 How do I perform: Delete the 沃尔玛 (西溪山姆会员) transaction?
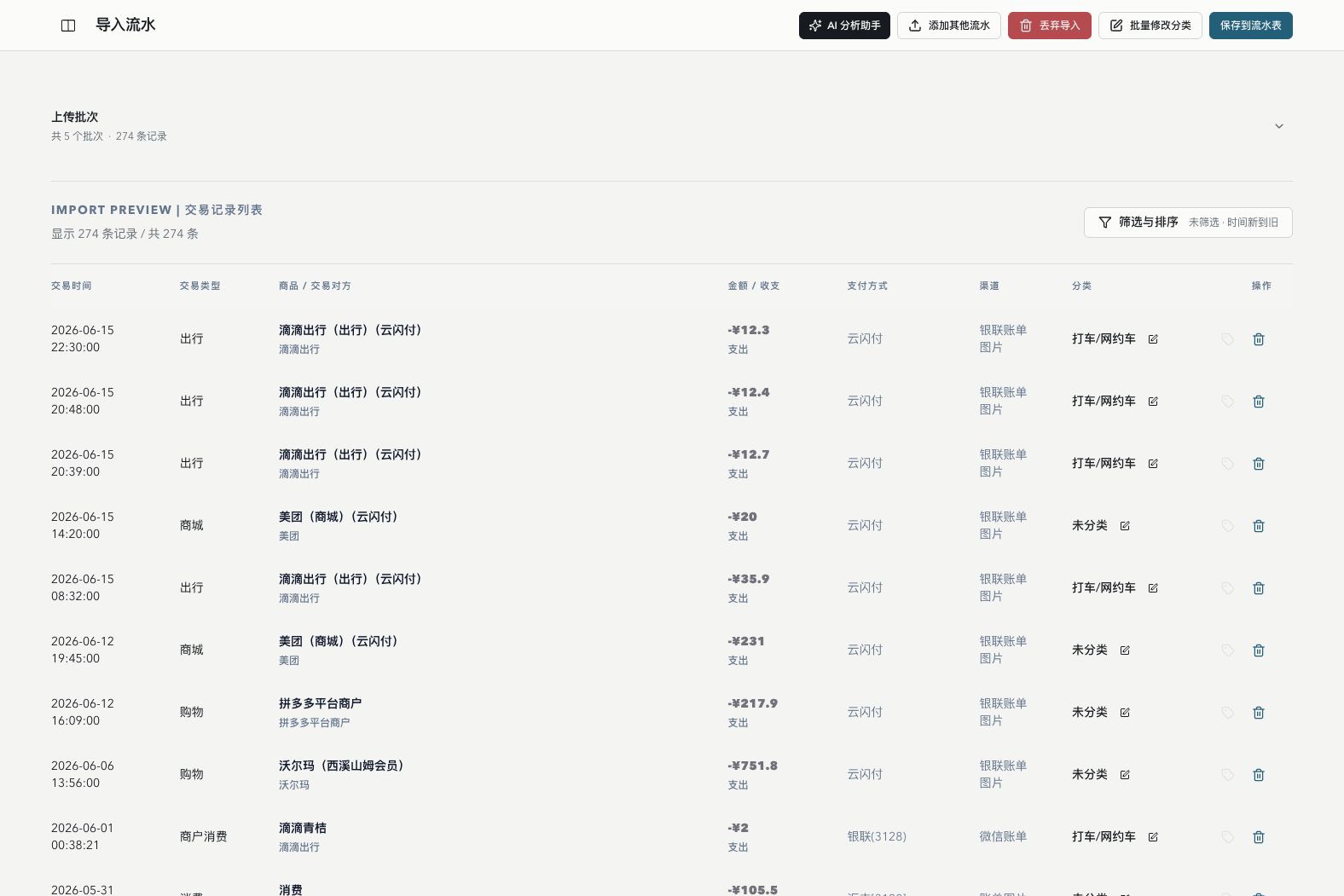1259,775
